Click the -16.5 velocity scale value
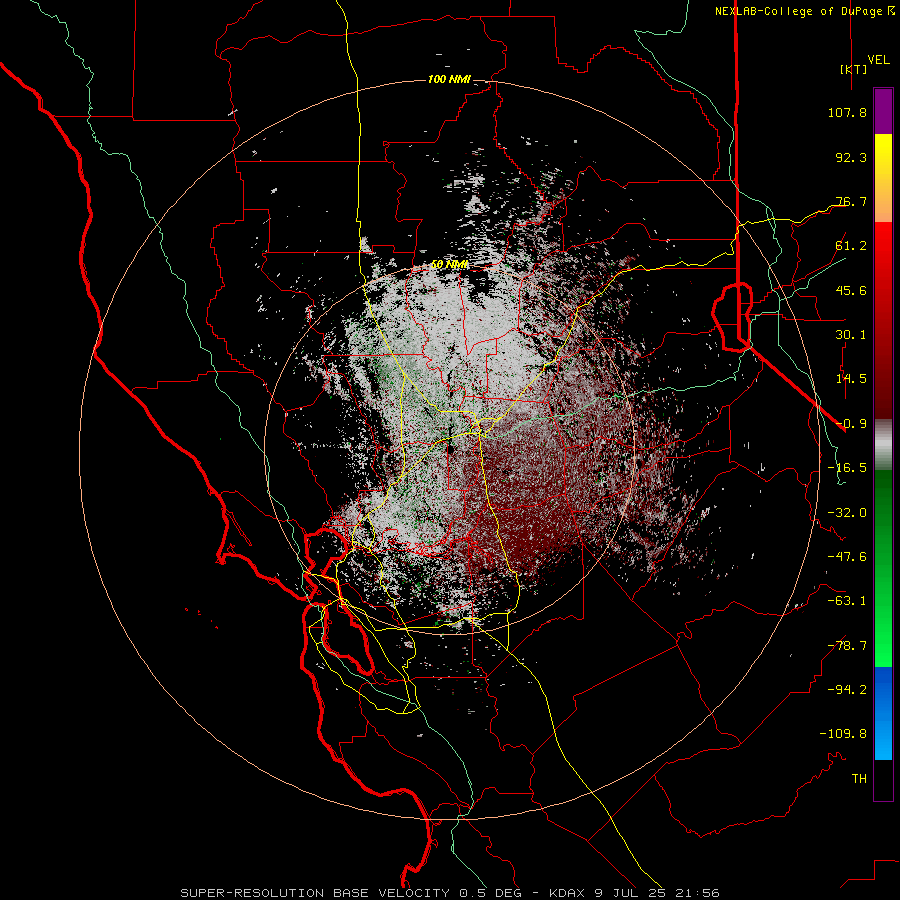 pos(847,468)
